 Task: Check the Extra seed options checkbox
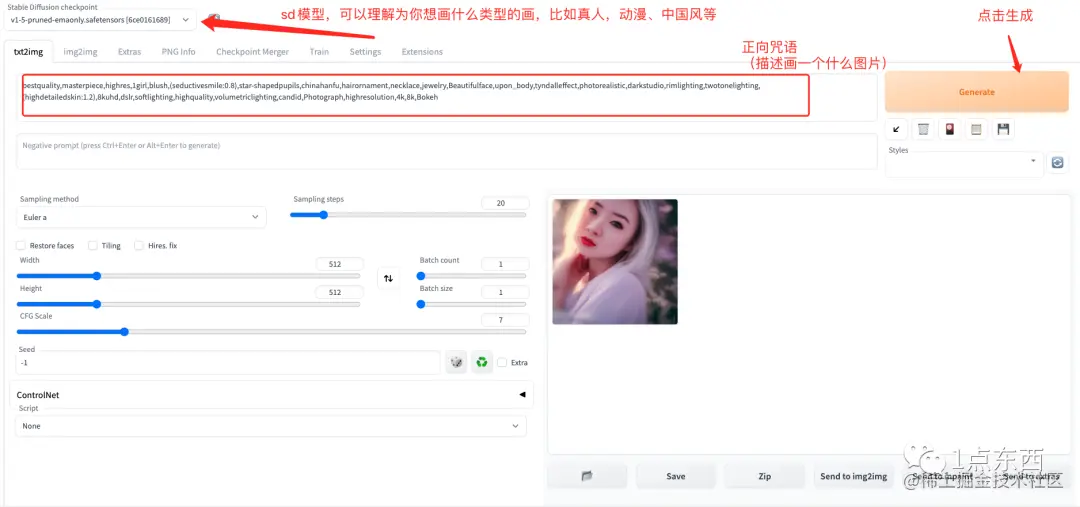click(502, 362)
